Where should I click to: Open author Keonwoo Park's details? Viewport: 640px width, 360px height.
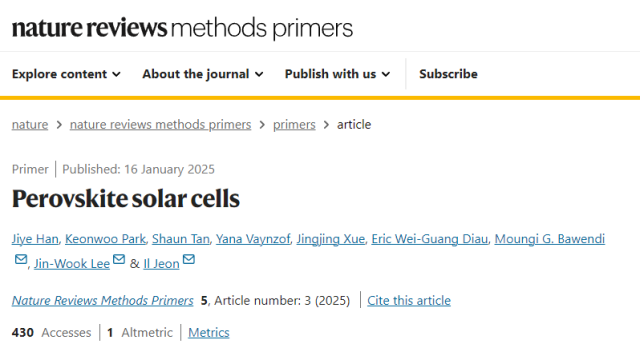(x=105, y=239)
